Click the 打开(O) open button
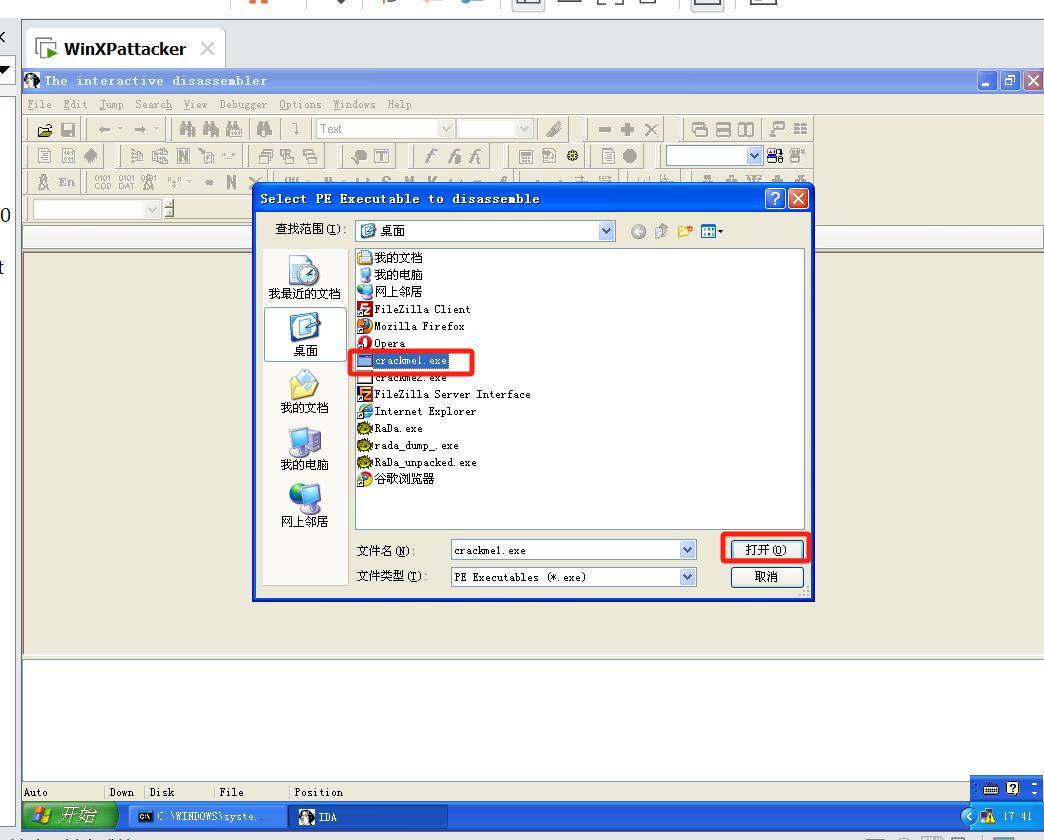The image size is (1044, 840). point(766,550)
